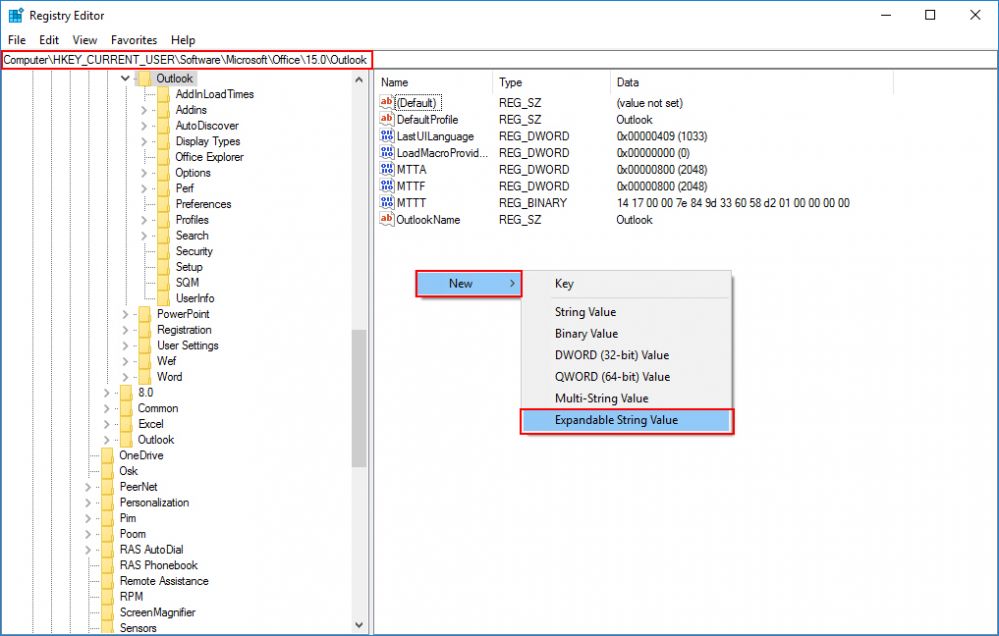Select the OneDrive folder icon
Image resolution: width=999 pixels, height=636 pixels.
[x=108, y=455]
